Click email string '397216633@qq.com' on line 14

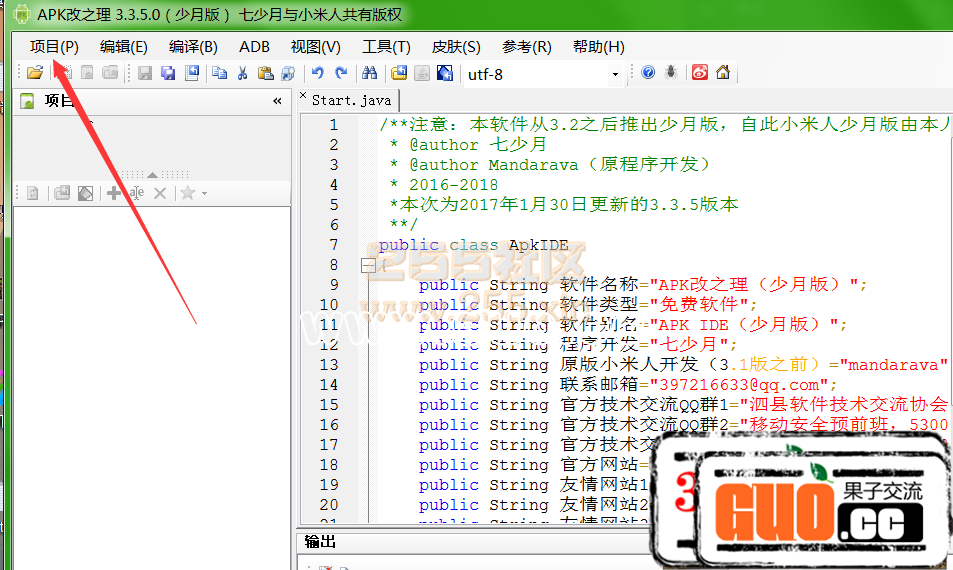pos(738,385)
